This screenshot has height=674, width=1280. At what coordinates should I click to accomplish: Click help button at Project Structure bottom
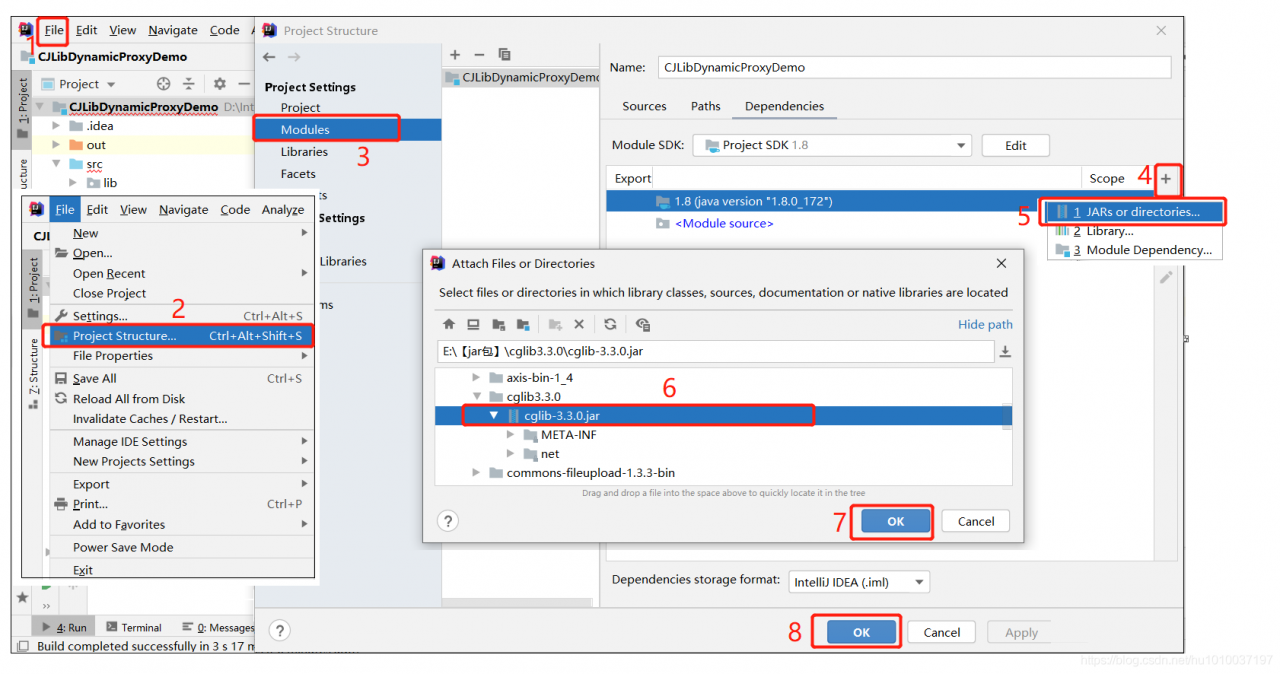coord(280,630)
